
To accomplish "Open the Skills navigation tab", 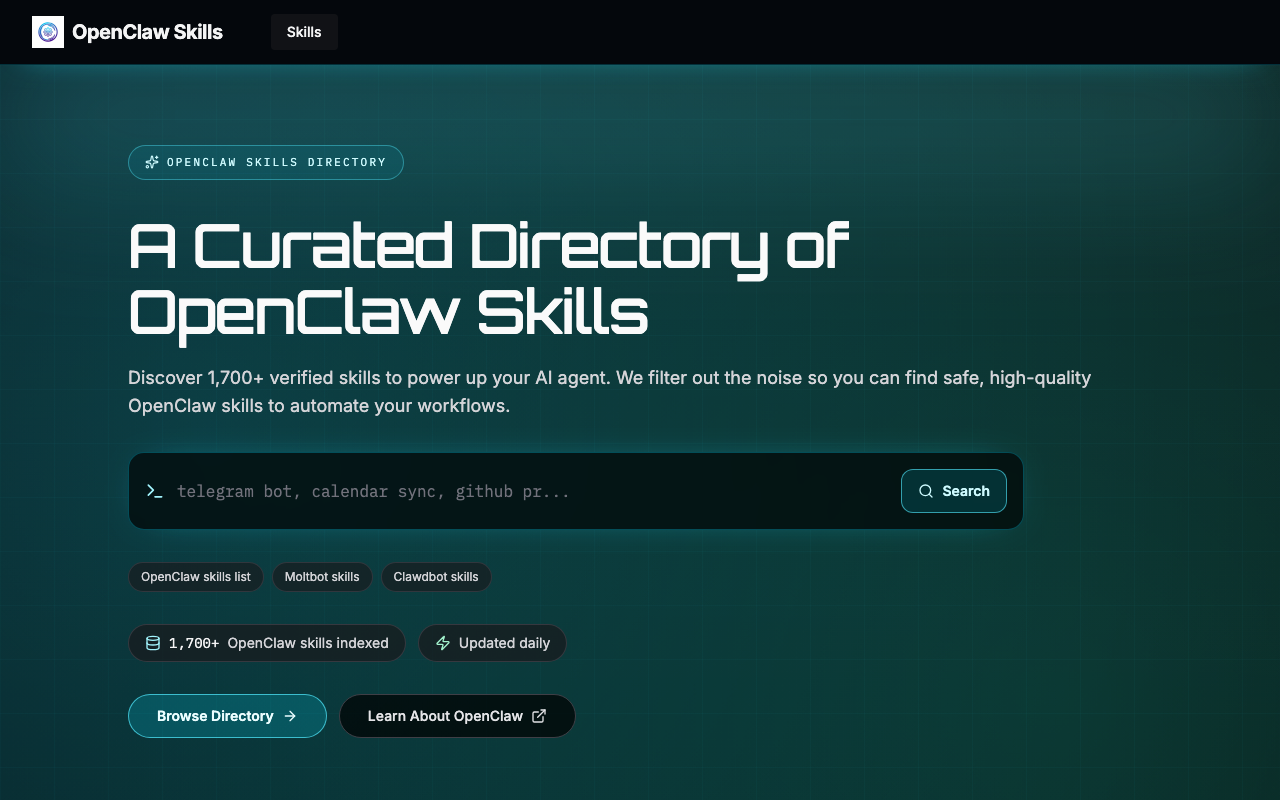I will point(304,32).
